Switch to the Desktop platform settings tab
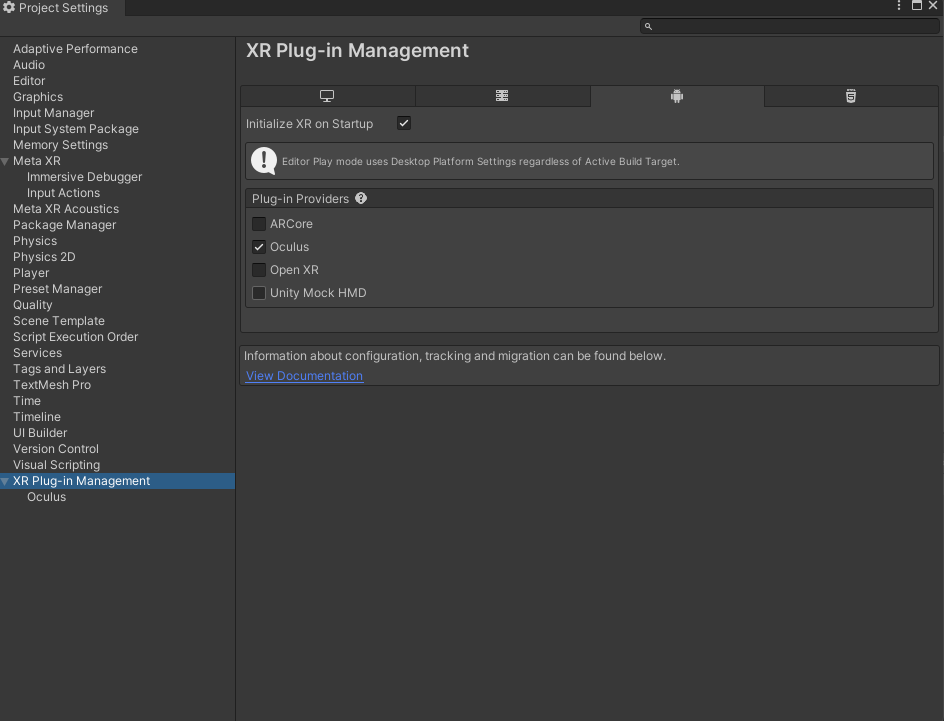Image resolution: width=944 pixels, height=721 pixels. click(327, 96)
